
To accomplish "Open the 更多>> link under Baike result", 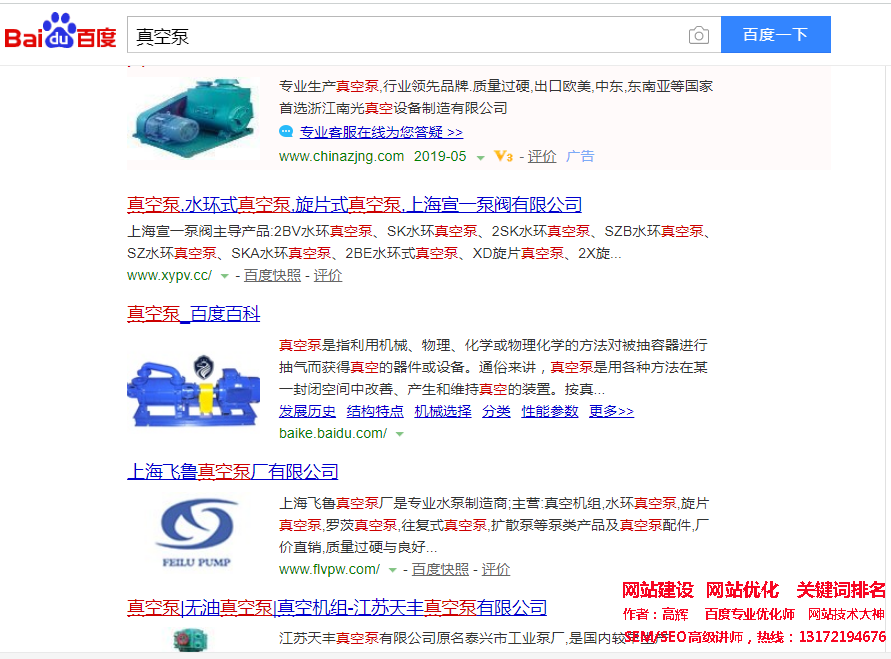I will pos(611,411).
